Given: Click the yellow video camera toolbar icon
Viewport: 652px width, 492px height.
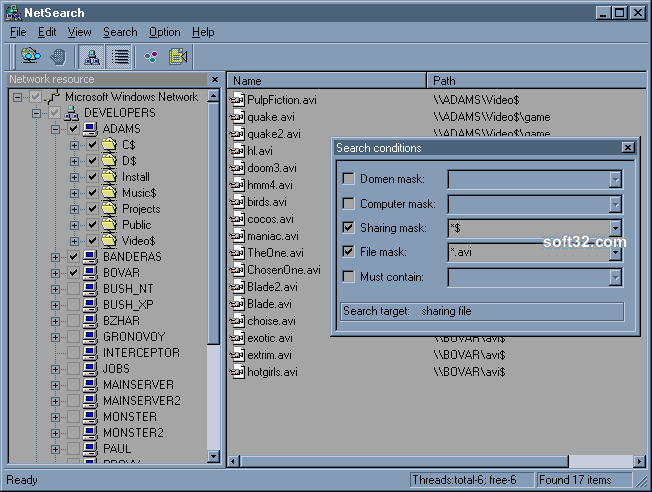Looking at the screenshot, I should [178, 57].
